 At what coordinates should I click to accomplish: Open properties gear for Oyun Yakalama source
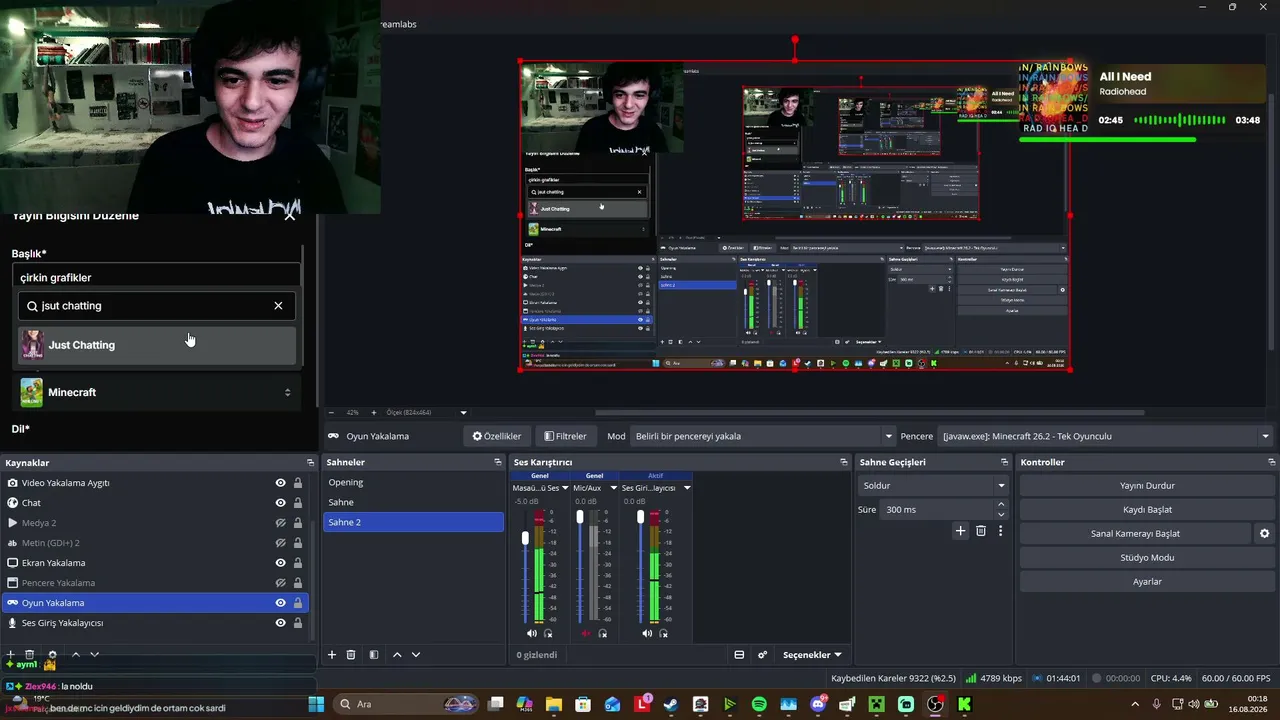click(53, 655)
